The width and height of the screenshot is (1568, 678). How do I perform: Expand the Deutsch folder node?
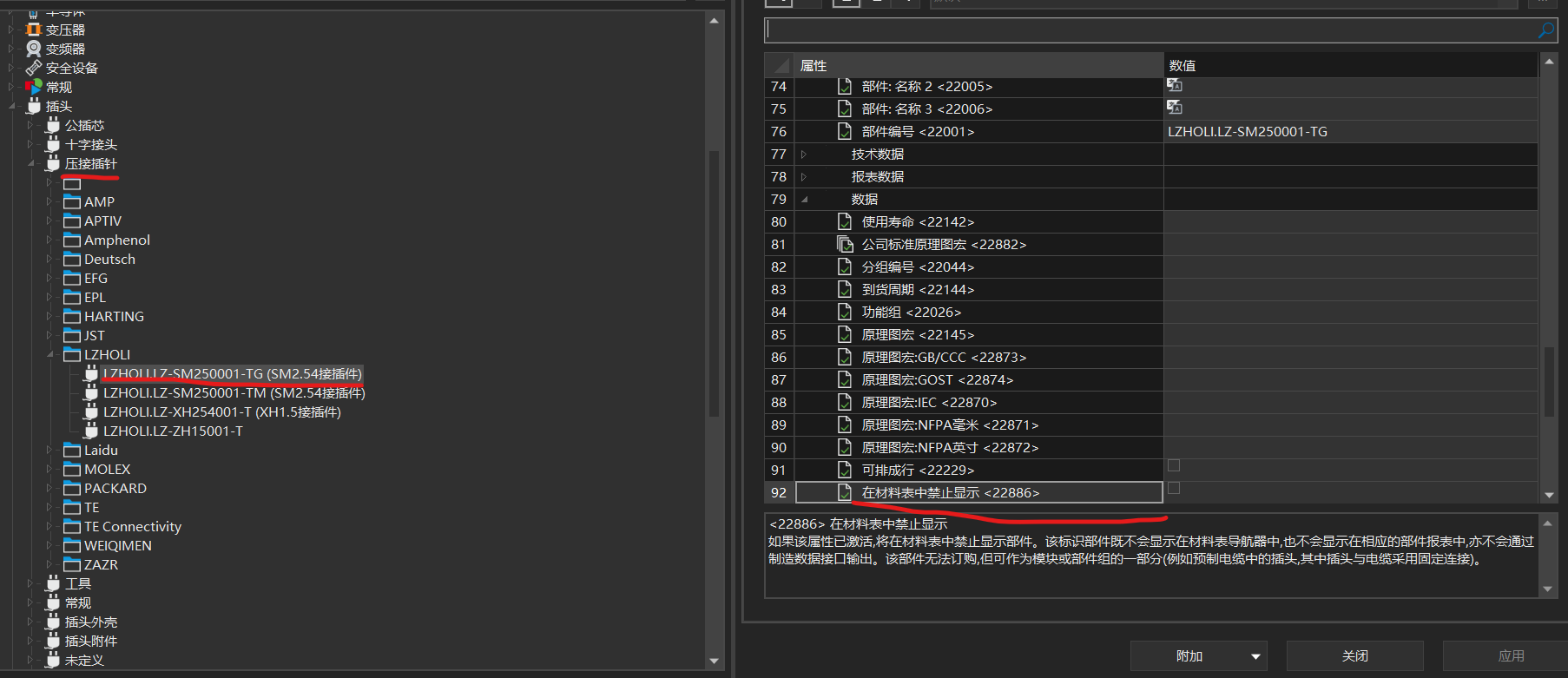(50, 259)
